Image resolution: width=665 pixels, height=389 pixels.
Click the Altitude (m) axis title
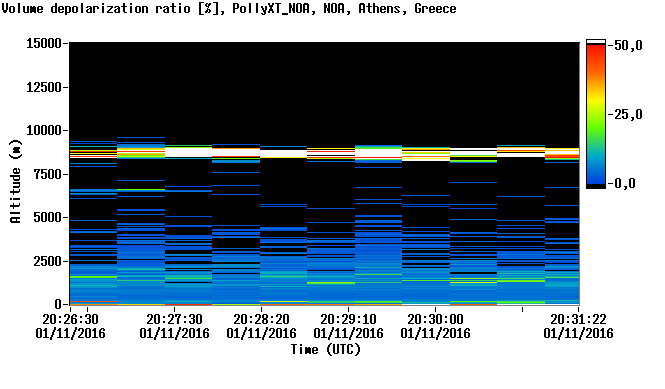[15, 181]
